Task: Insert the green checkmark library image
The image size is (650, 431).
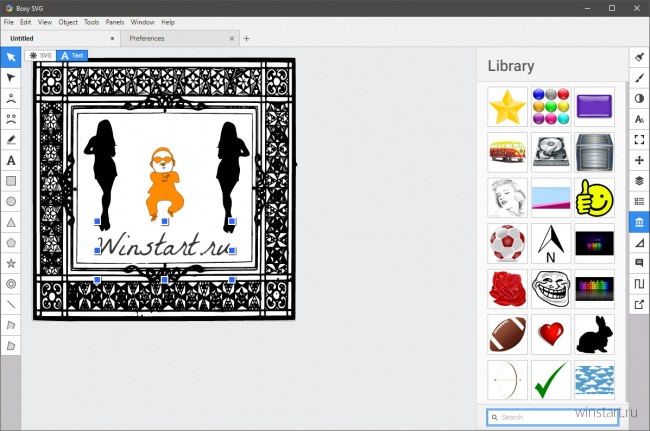Action: point(551,380)
